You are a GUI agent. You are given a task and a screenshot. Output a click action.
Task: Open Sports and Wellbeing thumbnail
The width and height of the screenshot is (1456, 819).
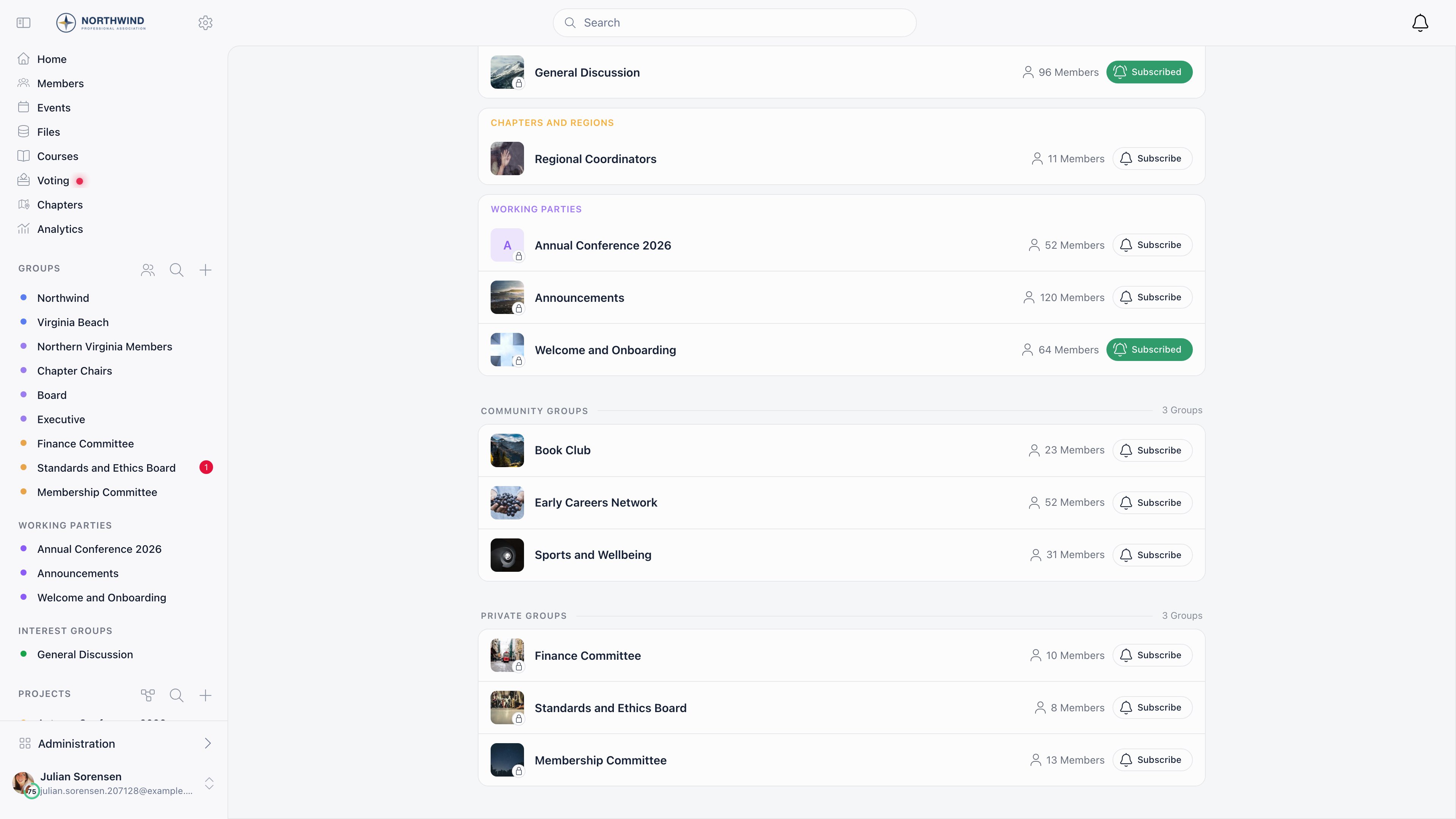[x=507, y=555]
